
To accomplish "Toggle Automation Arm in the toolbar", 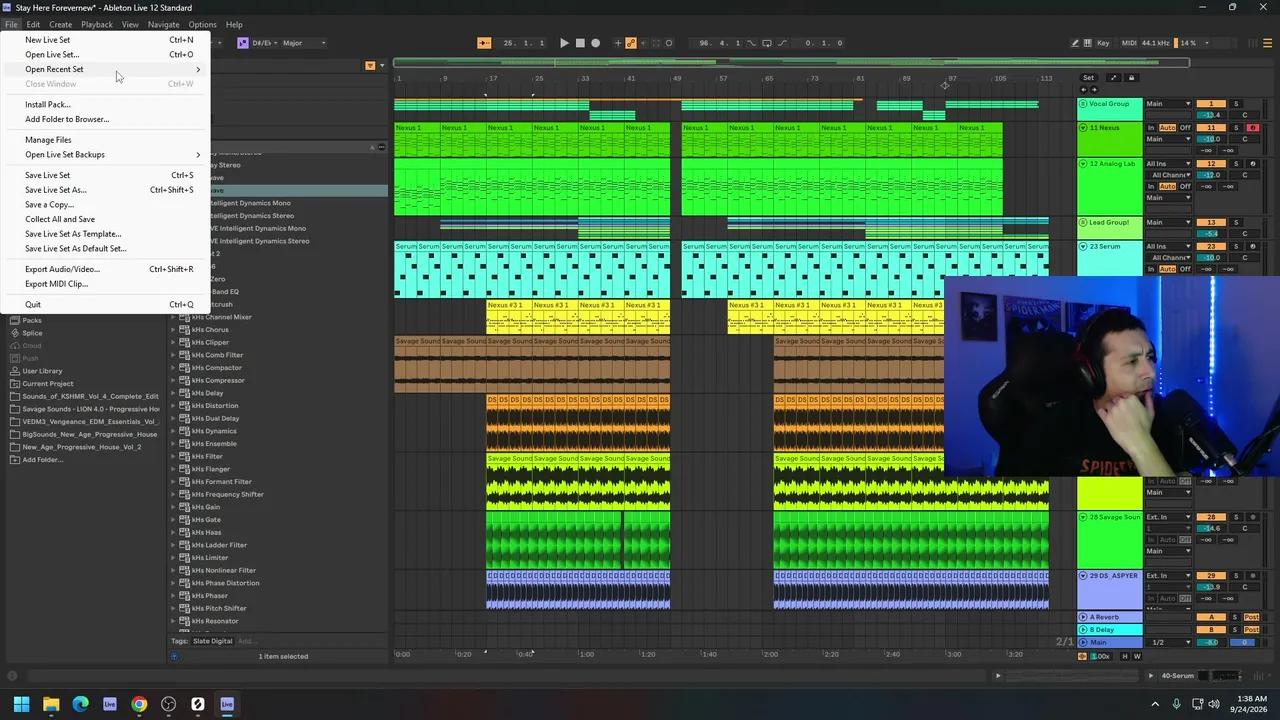I will click(x=631, y=43).
